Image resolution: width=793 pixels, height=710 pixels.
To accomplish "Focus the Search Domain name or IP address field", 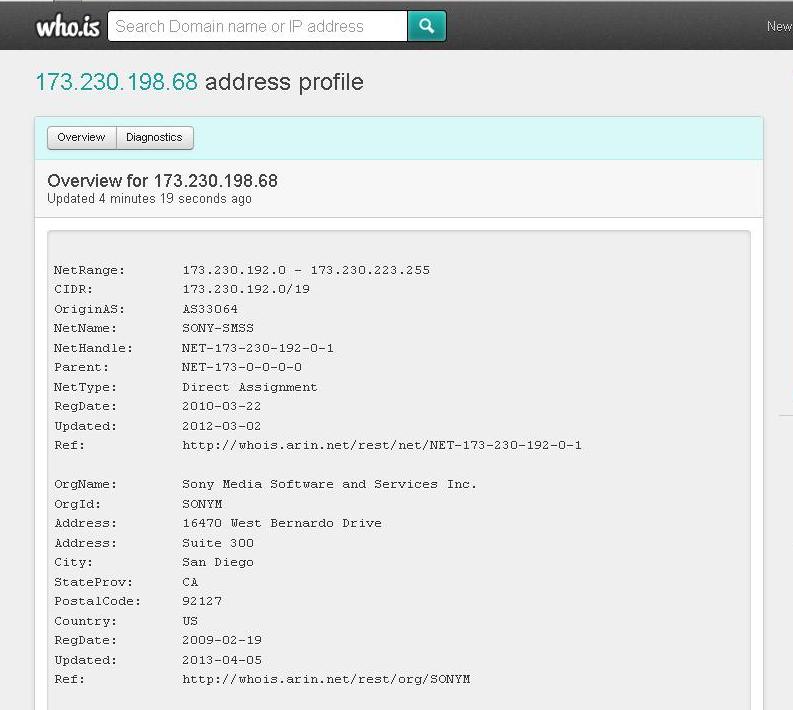I will 257,26.
